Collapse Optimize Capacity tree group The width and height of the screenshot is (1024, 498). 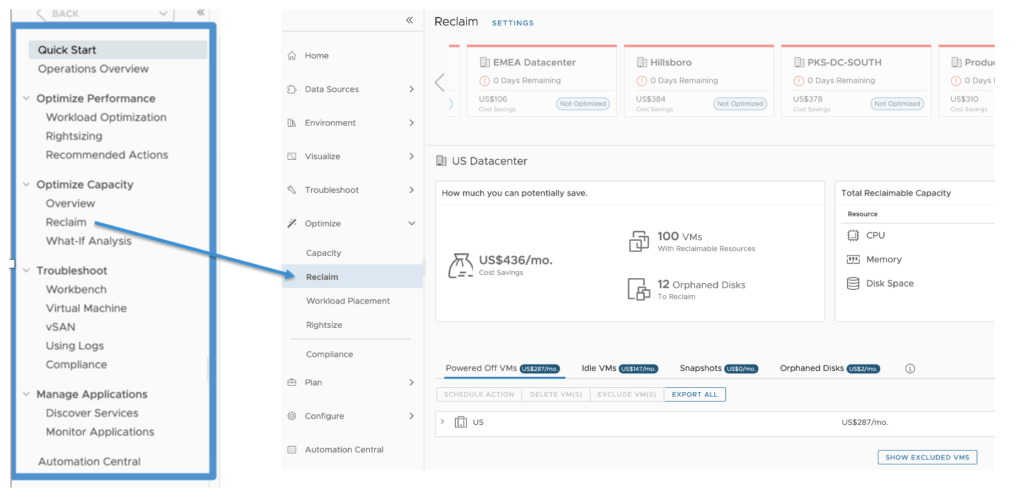pos(27,185)
